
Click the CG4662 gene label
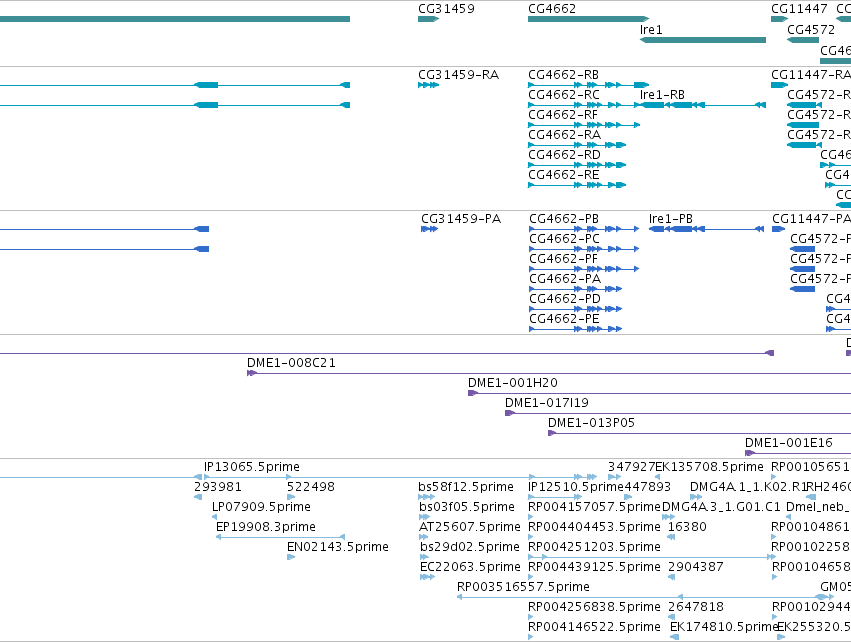pyautogui.click(x=552, y=9)
